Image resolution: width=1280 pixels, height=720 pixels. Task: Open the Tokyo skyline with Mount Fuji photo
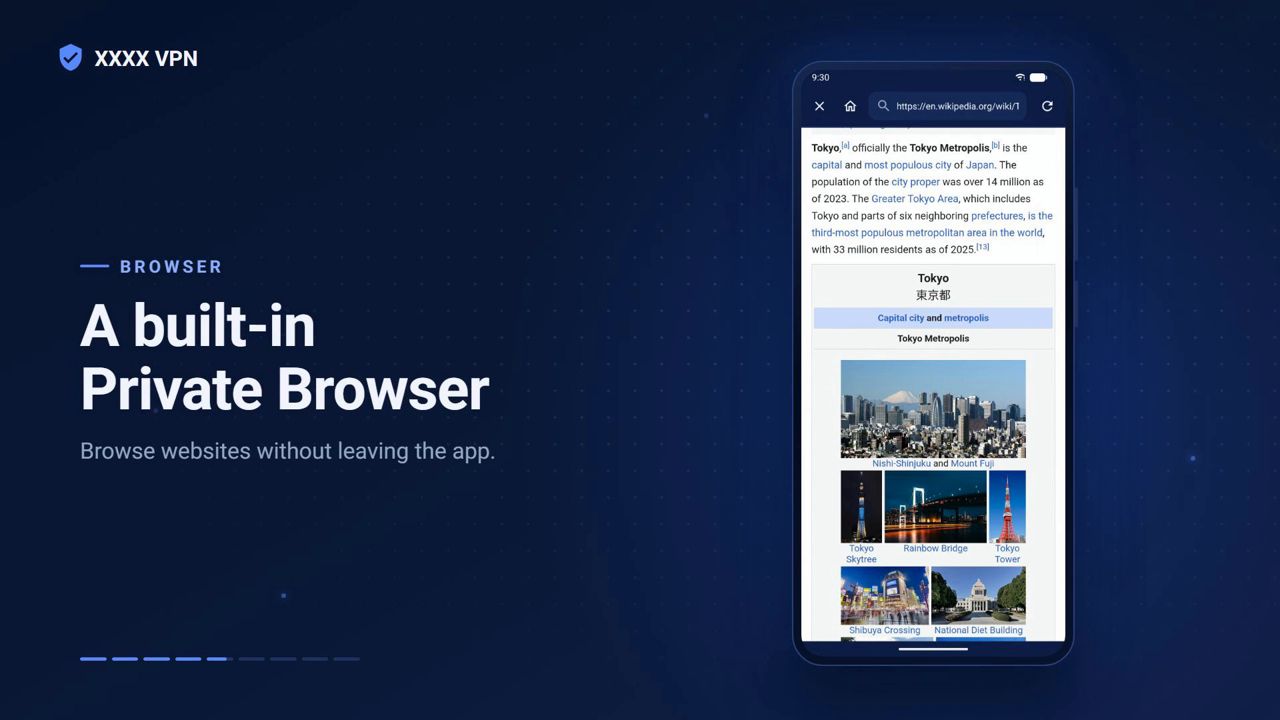[x=933, y=409]
